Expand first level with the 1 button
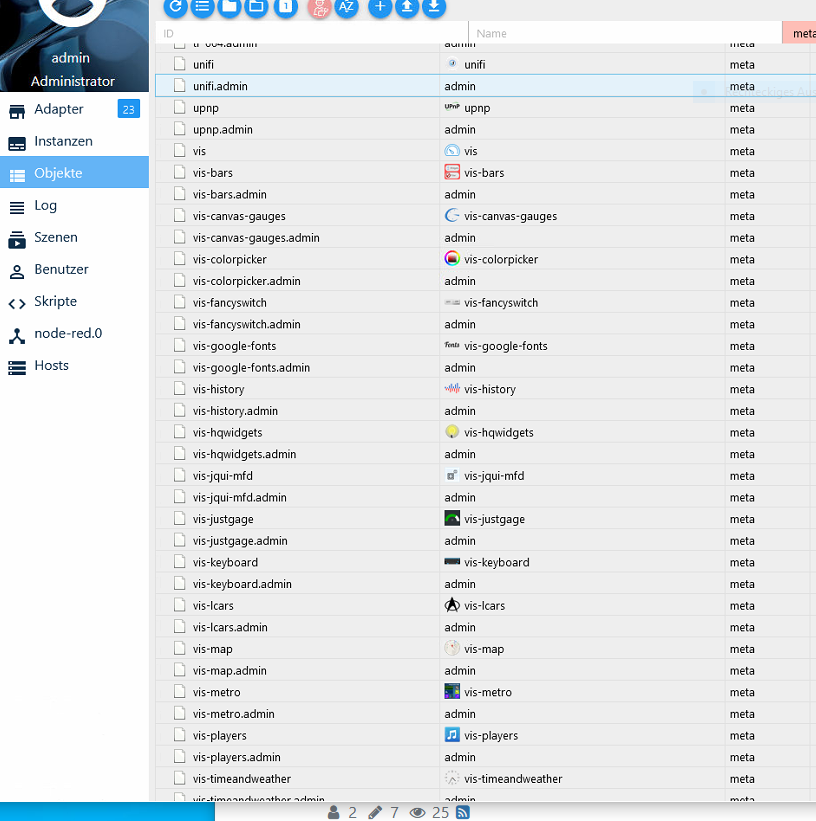816x821 pixels. point(286,7)
